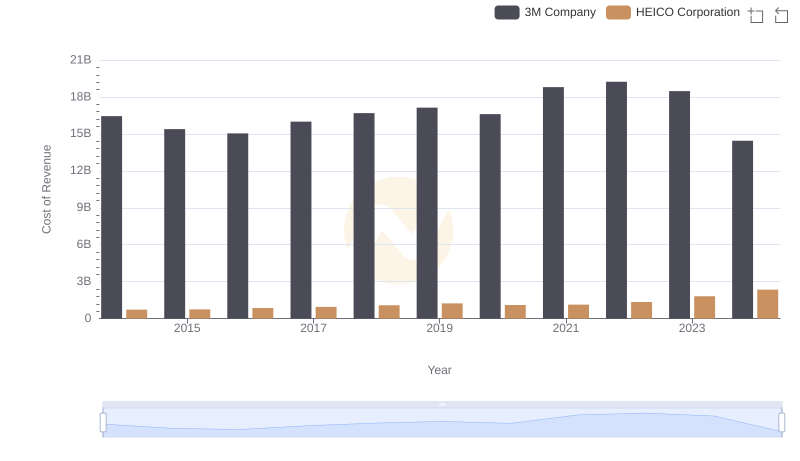
Task: Click the 0 y-axis label
Action: pos(88,318)
